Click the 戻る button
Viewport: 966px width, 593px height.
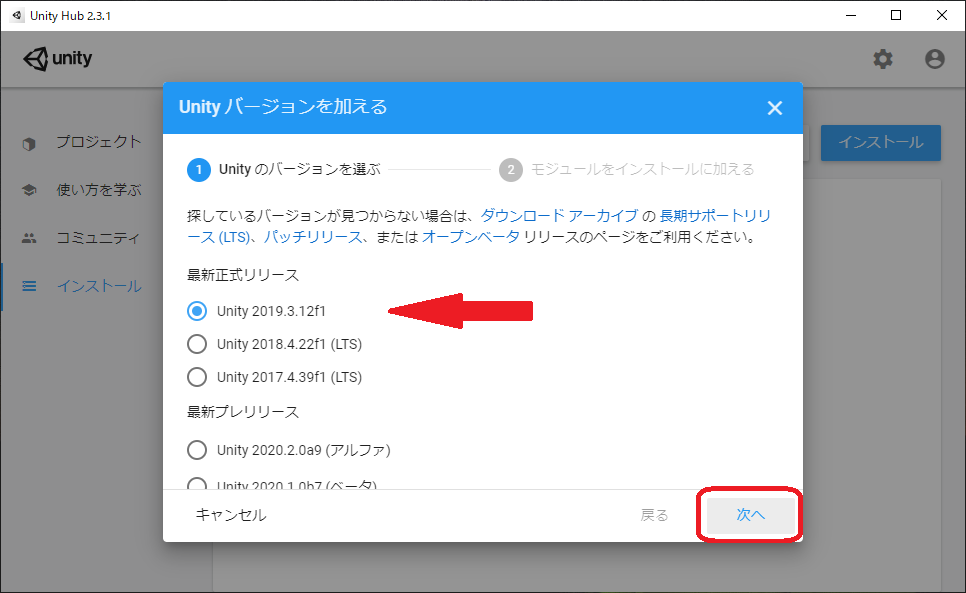click(x=654, y=515)
